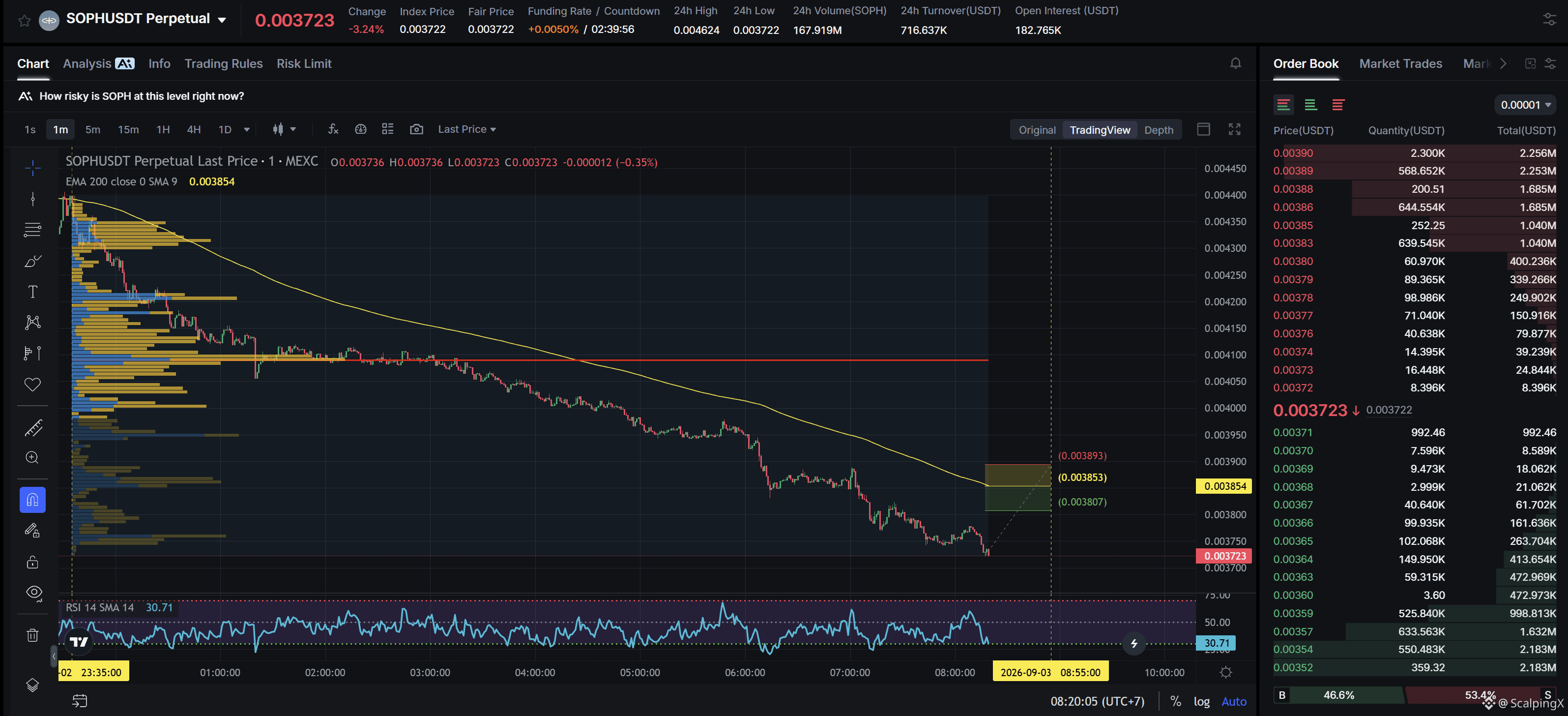
Task: Open the Trading Rules tab
Action: 223,64
